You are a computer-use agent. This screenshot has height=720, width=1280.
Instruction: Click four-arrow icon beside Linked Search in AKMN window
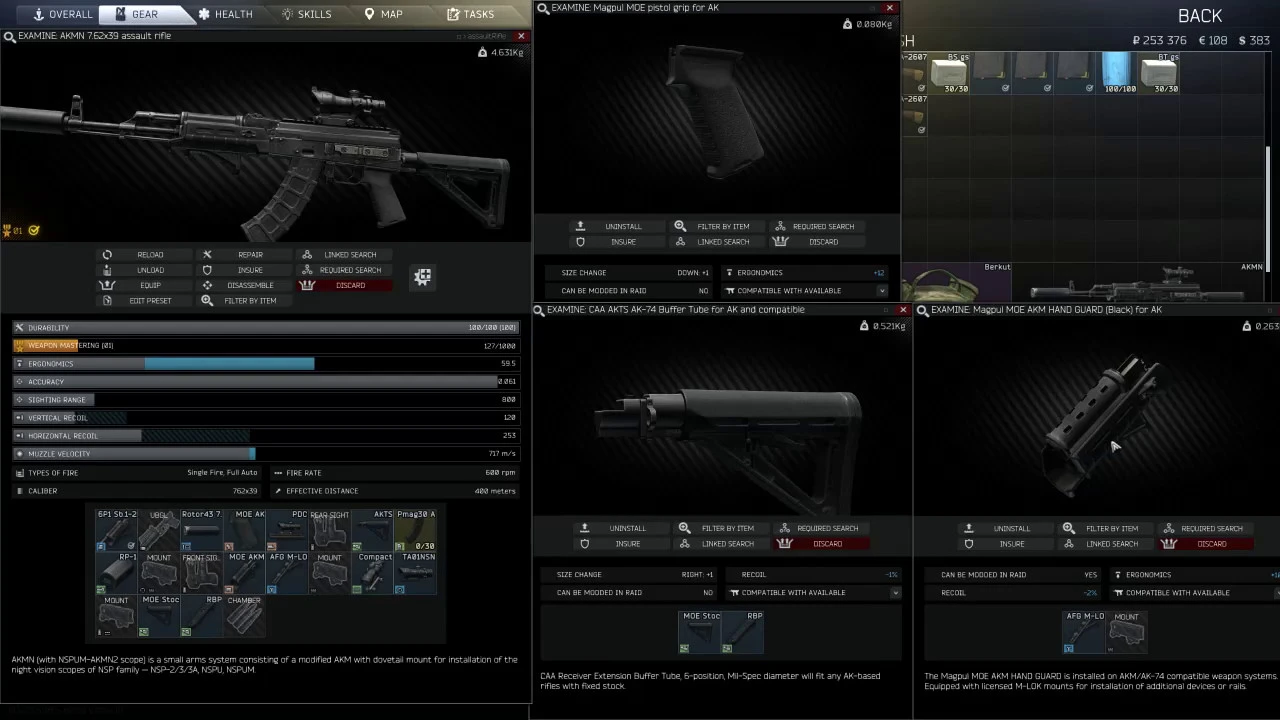click(x=423, y=277)
